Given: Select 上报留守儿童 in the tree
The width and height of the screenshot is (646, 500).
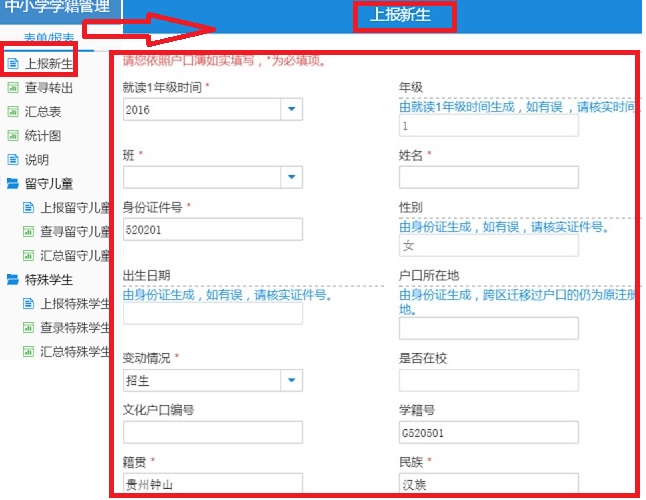Looking at the screenshot, I should coord(75,208).
